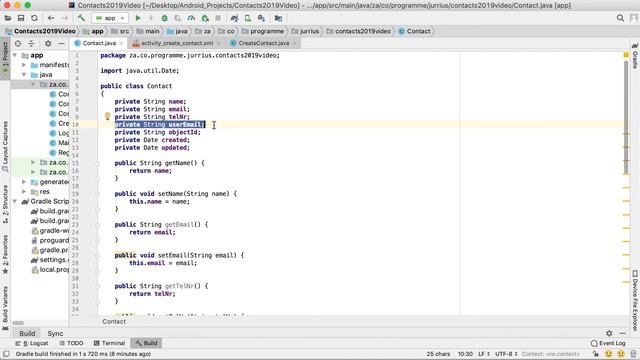Screen dimensions: 640x360
Task: Toggle the Layout Captures side panel
Action: click(5, 146)
